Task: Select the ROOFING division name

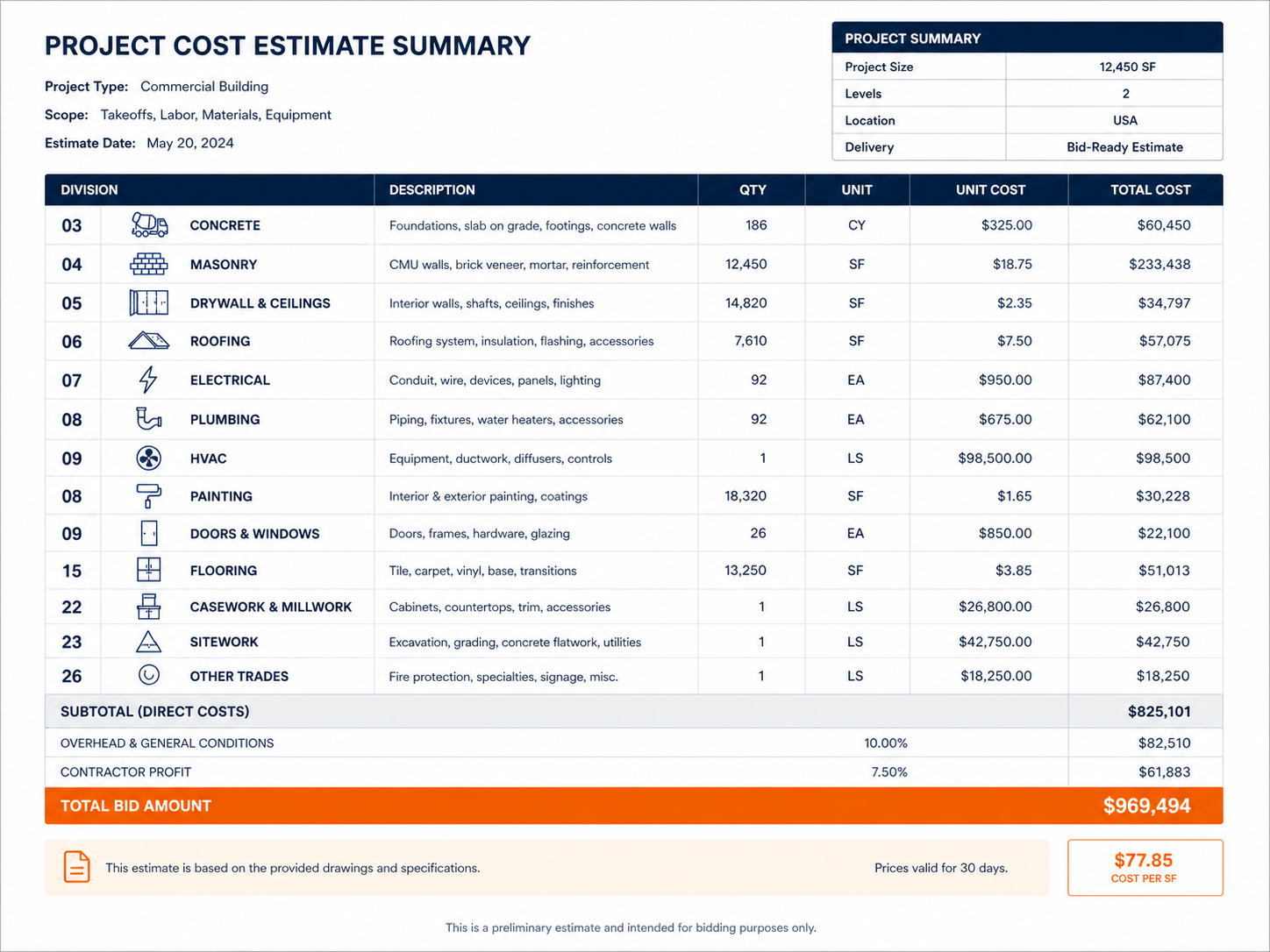Action: coord(220,341)
